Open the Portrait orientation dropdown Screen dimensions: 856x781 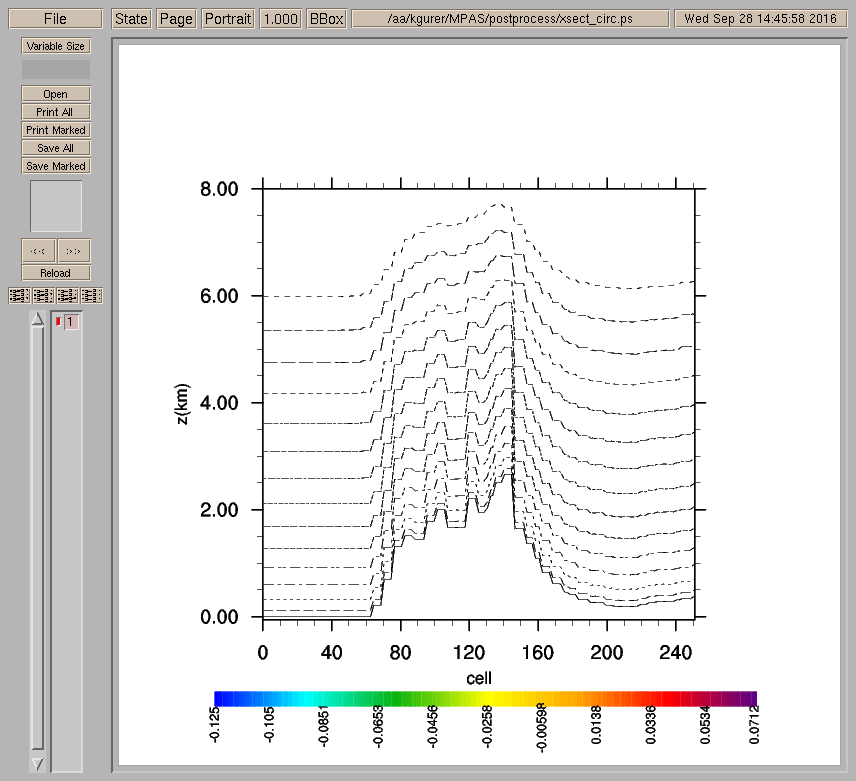[229, 19]
